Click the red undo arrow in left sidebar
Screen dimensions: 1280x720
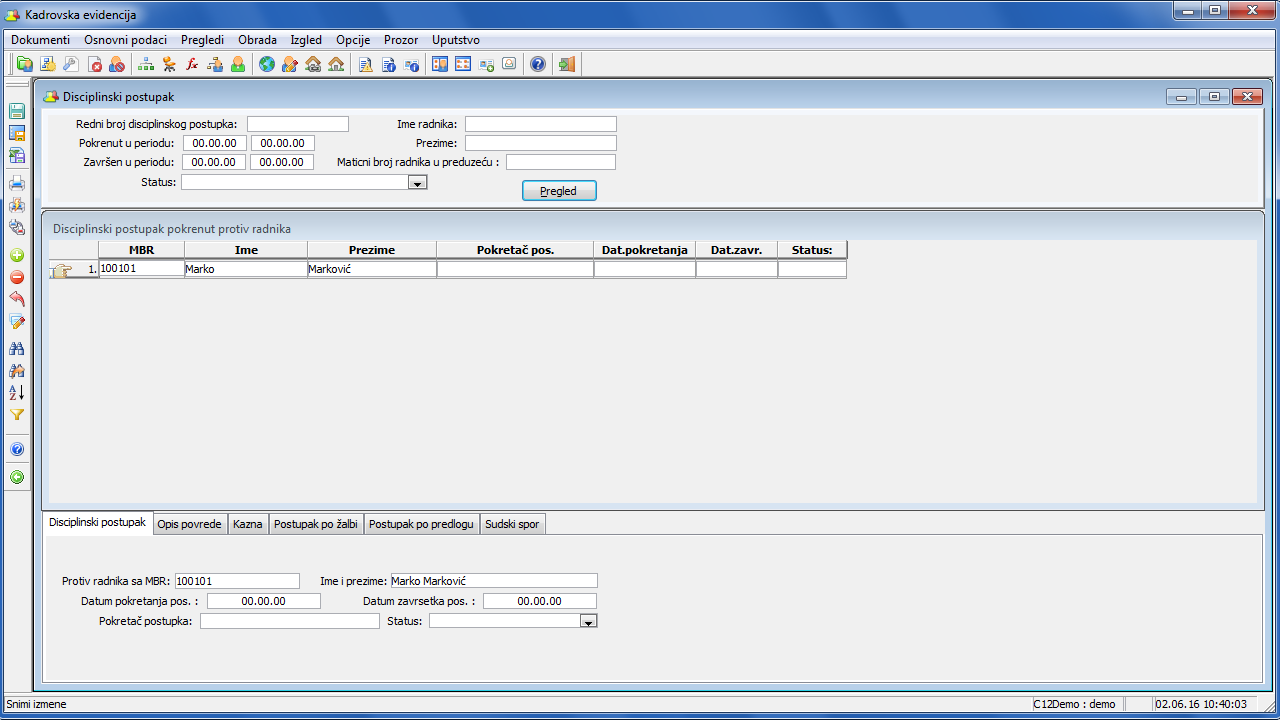(x=17, y=299)
